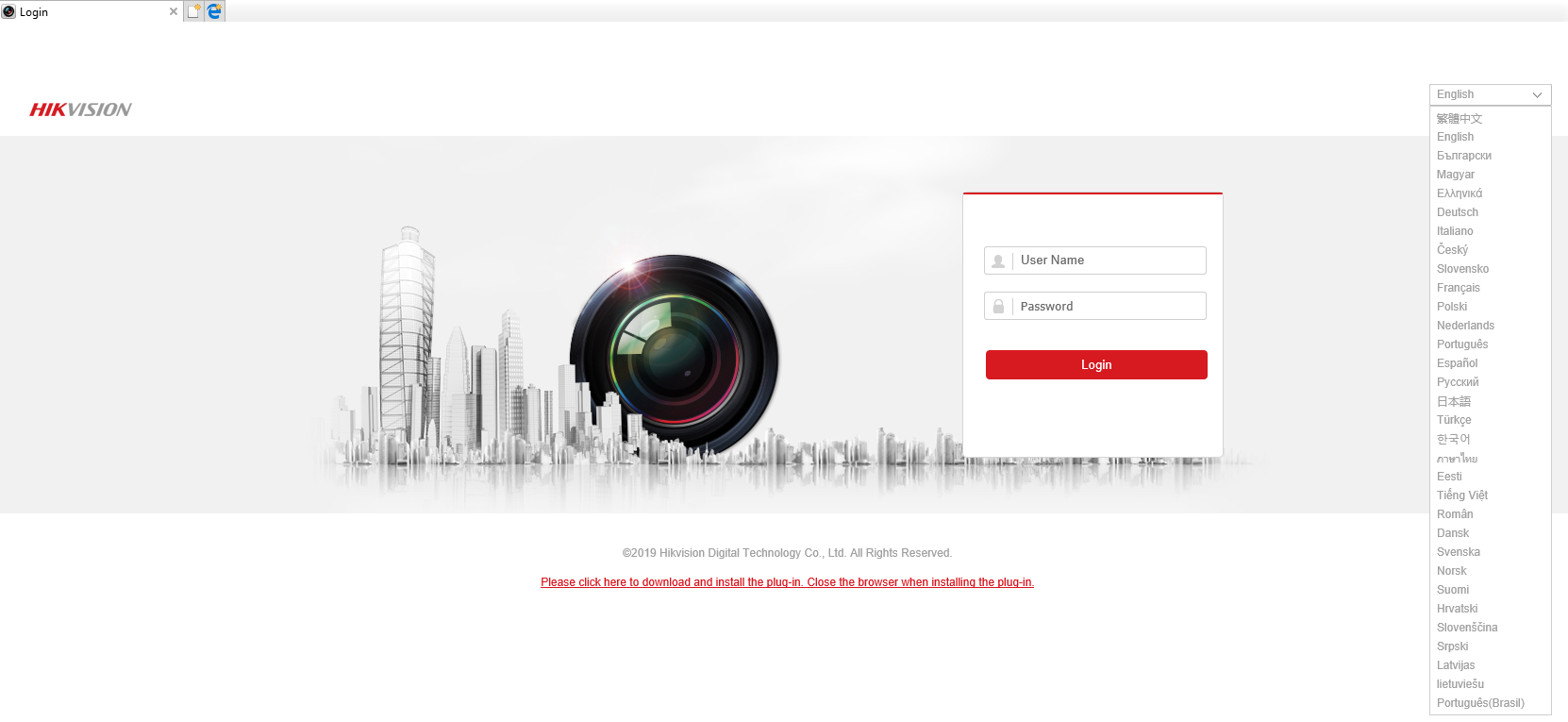This screenshot has height=722, width=1568.
Task: Switch language to Slovenščina
Action: pyautogui.click(x=1467, y=628)
